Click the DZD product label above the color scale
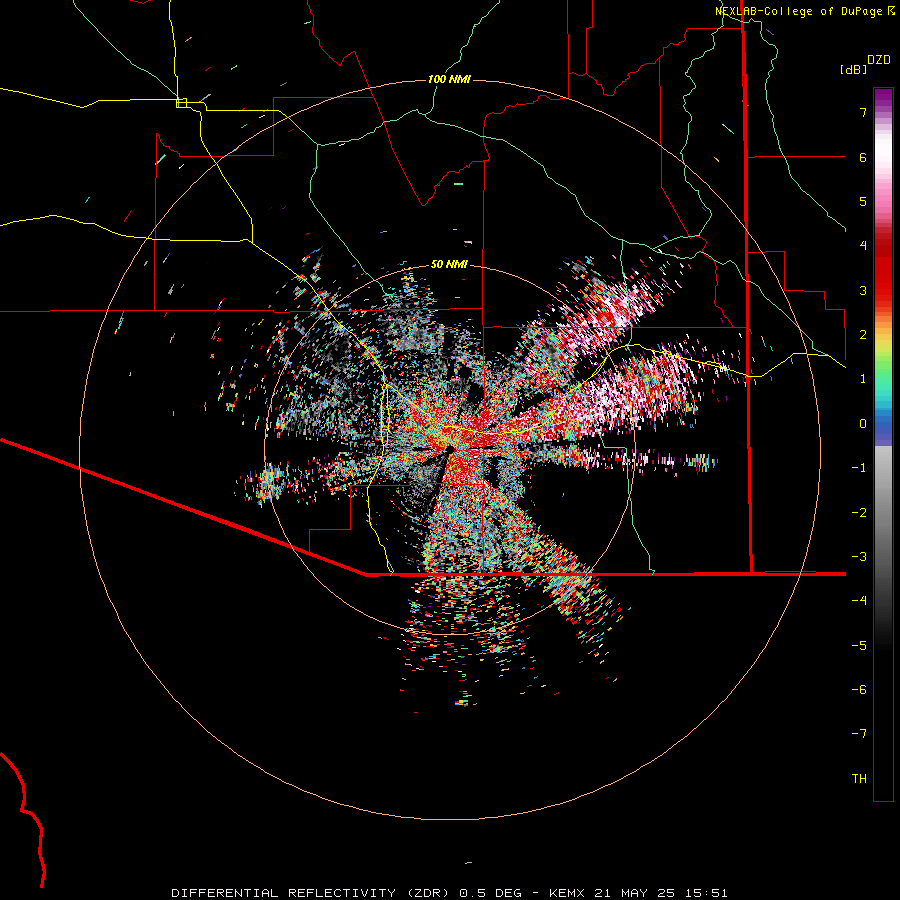900x900 pixels. (x=878, y=60)
